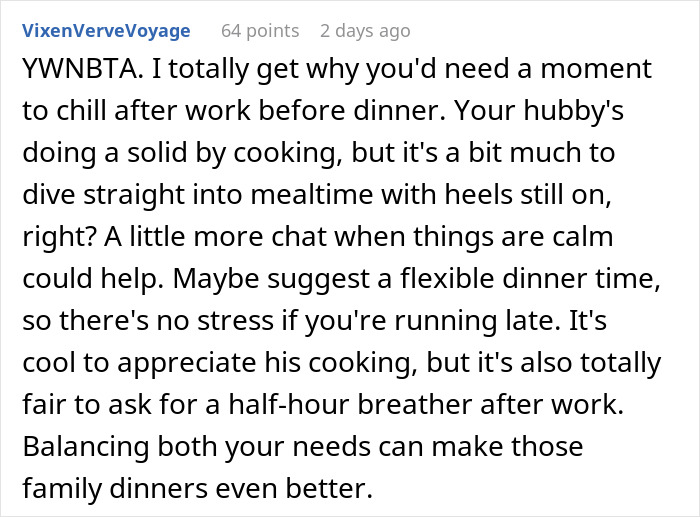
Task: Open VixenVerveVoyage's user profile
Action: coord(106,31)
